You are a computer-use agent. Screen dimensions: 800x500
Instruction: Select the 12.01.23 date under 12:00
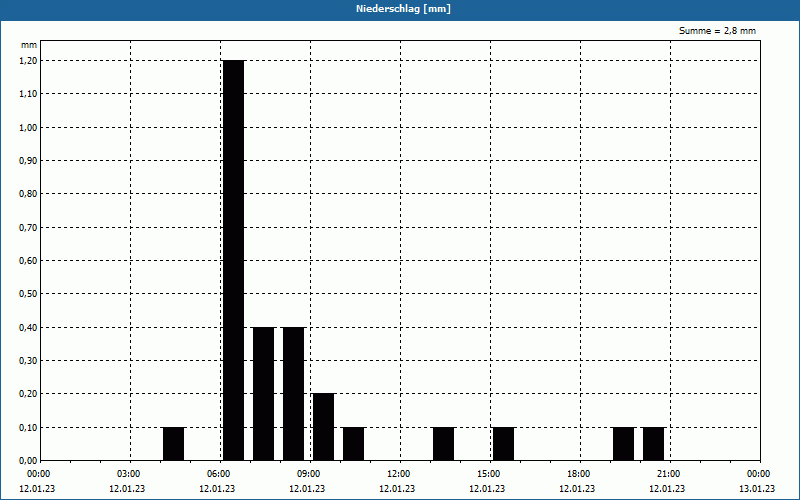coord(397,489)
